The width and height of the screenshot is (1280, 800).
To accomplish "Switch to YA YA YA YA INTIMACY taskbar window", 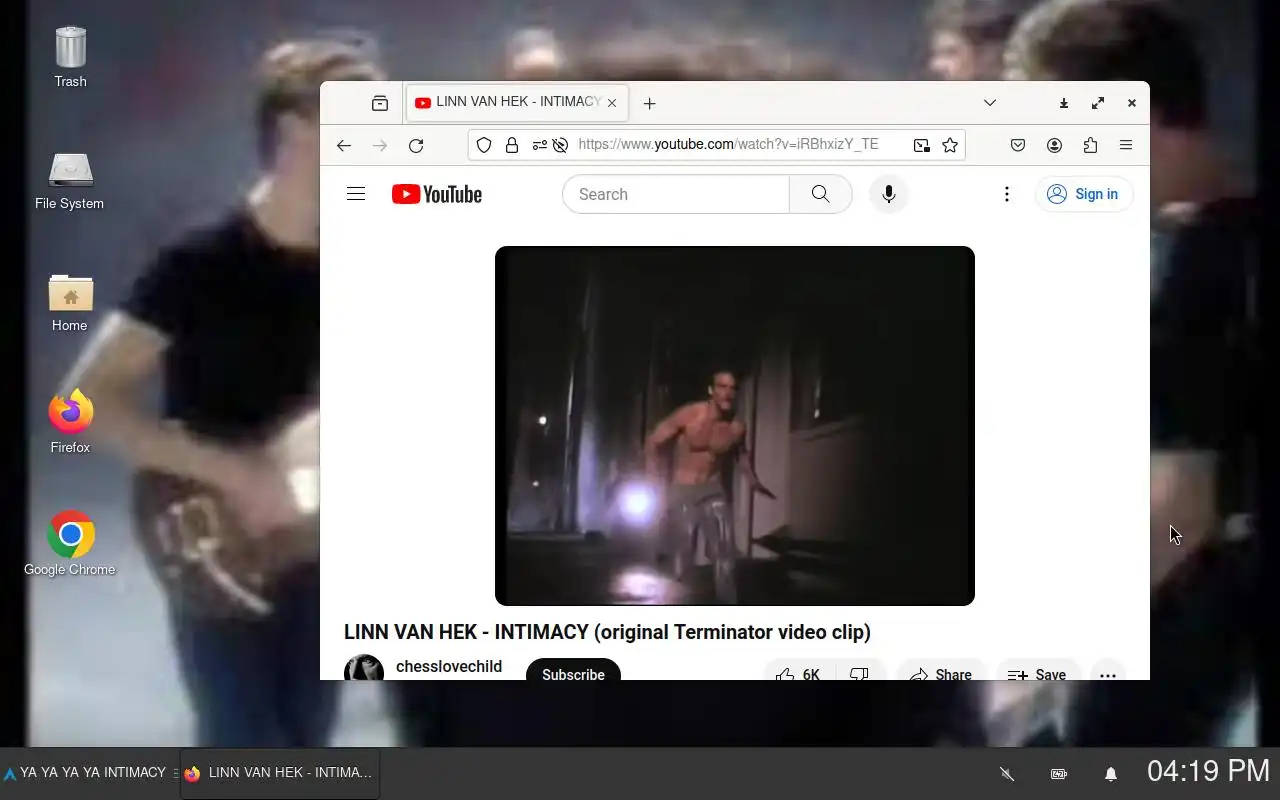I will click(x=90, y=773).
